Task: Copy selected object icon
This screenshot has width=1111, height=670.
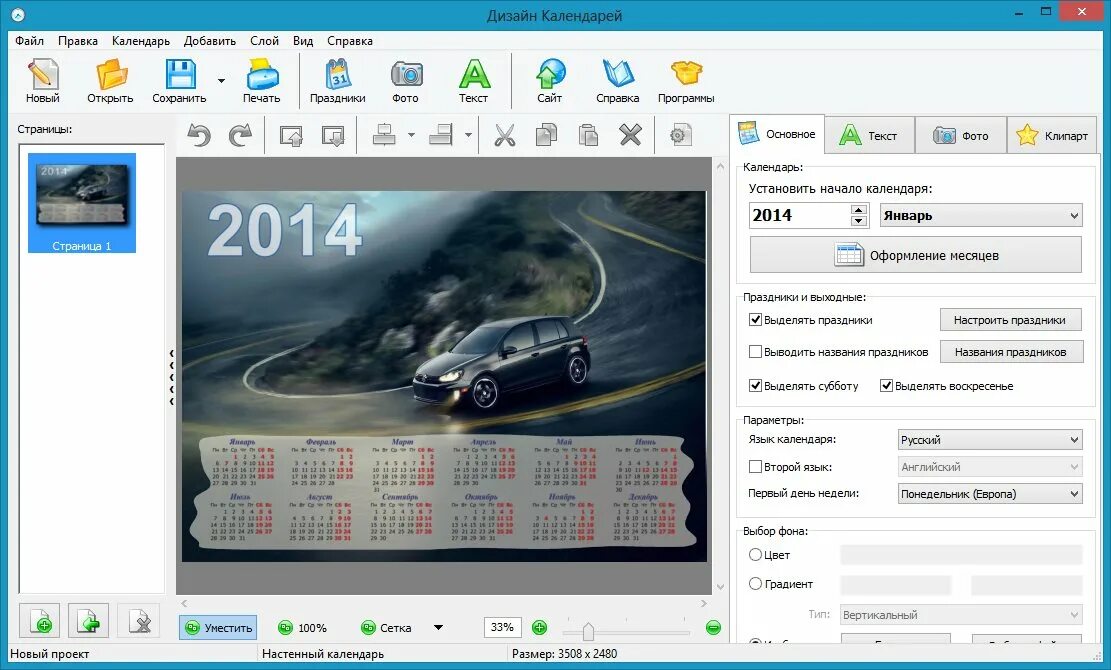Action: [x=546, y=135]
